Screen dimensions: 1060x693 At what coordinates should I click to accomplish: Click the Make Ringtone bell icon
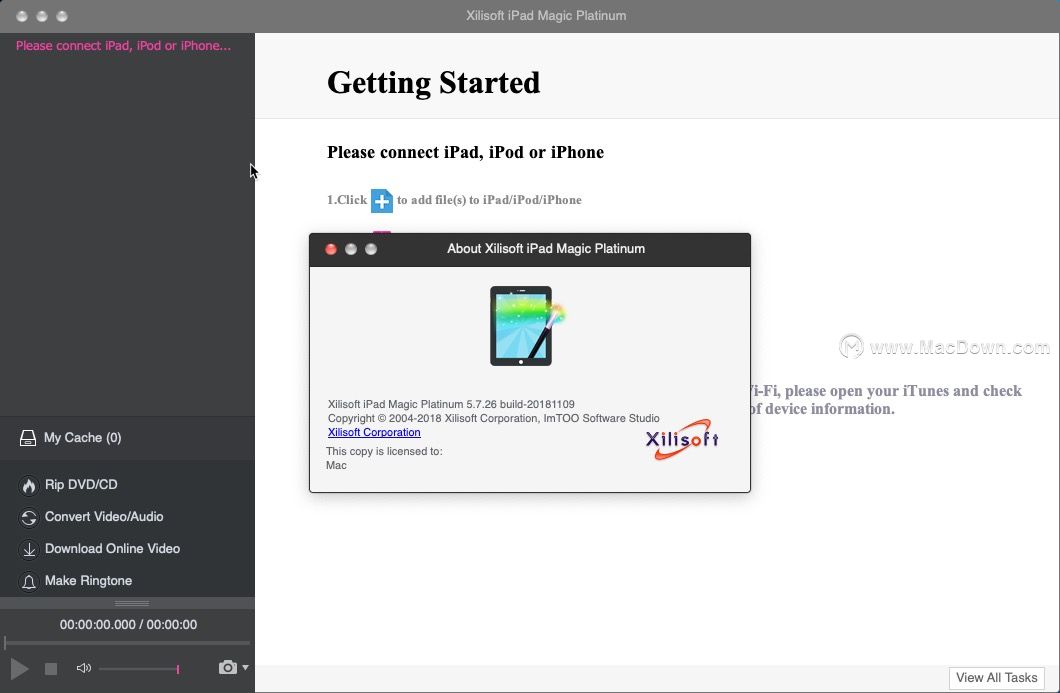(28, 581)
